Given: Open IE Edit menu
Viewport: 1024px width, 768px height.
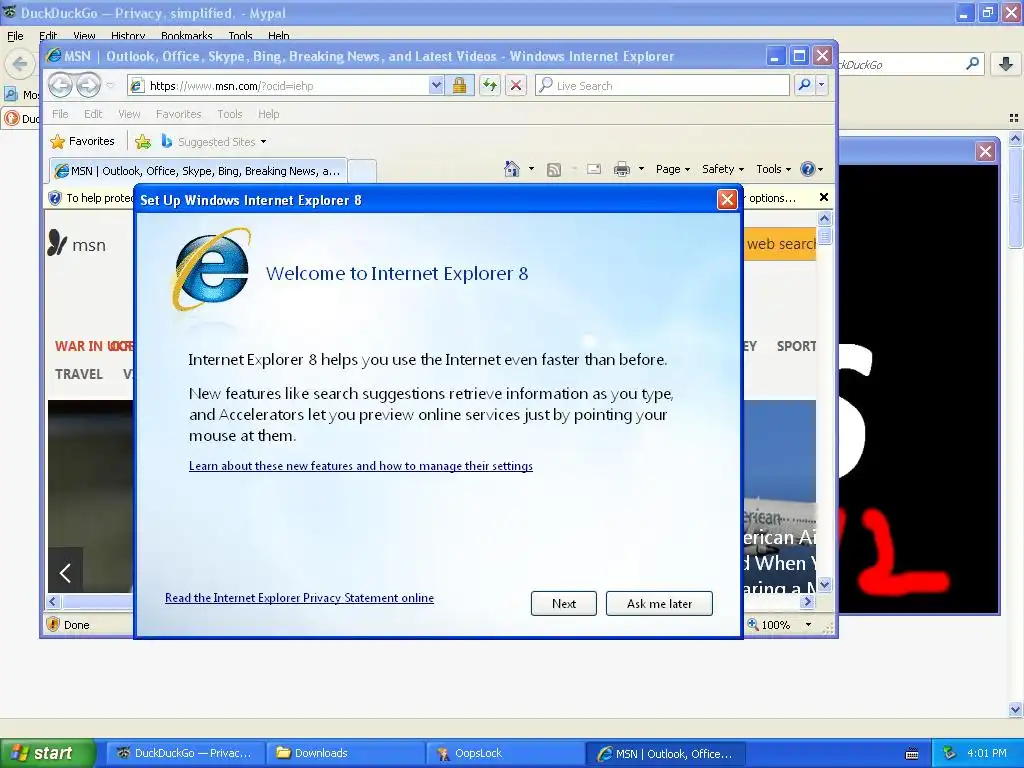Looking at the screenshot, I should [x=93, y=114].
